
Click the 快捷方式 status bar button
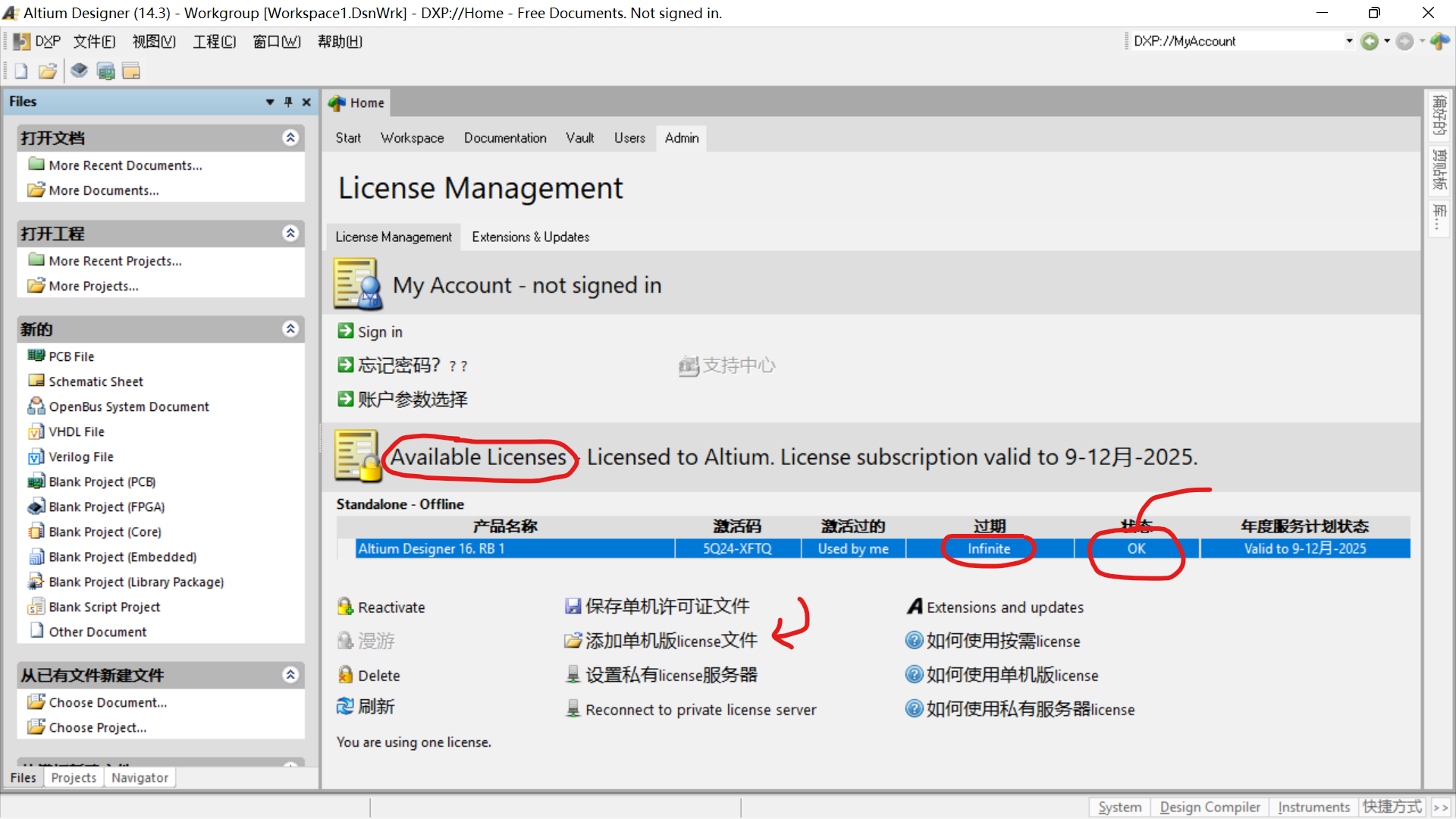[1392, 807]
